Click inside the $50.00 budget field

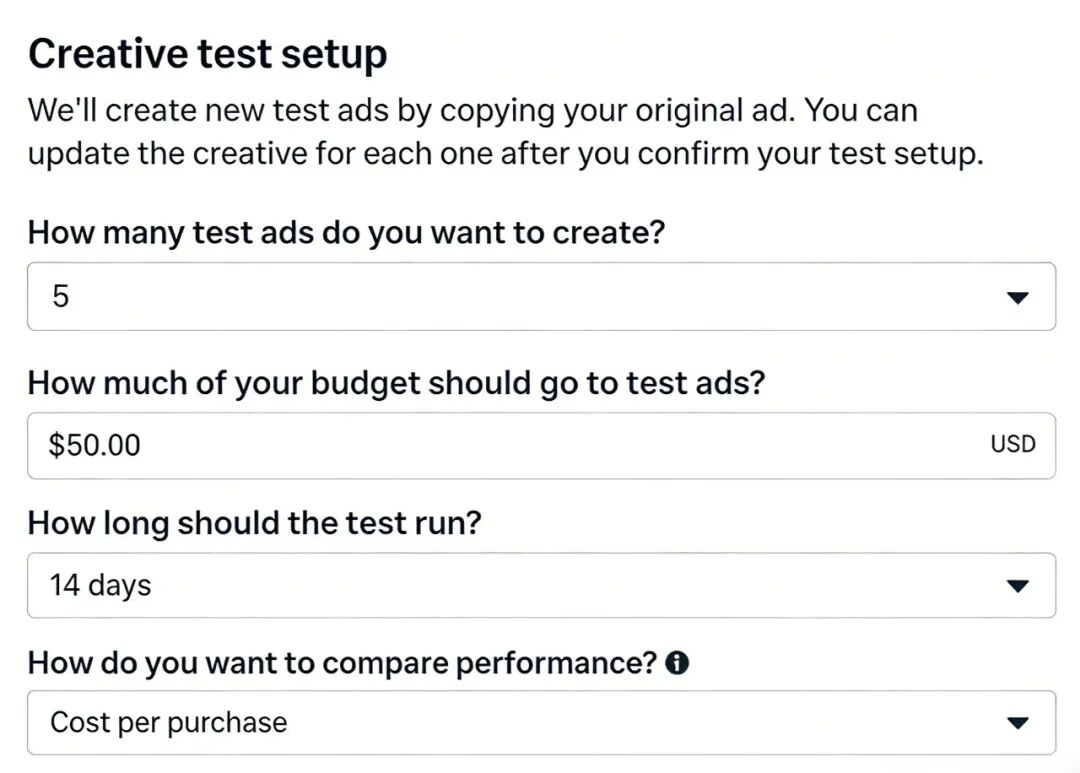[x=400, y=445]
